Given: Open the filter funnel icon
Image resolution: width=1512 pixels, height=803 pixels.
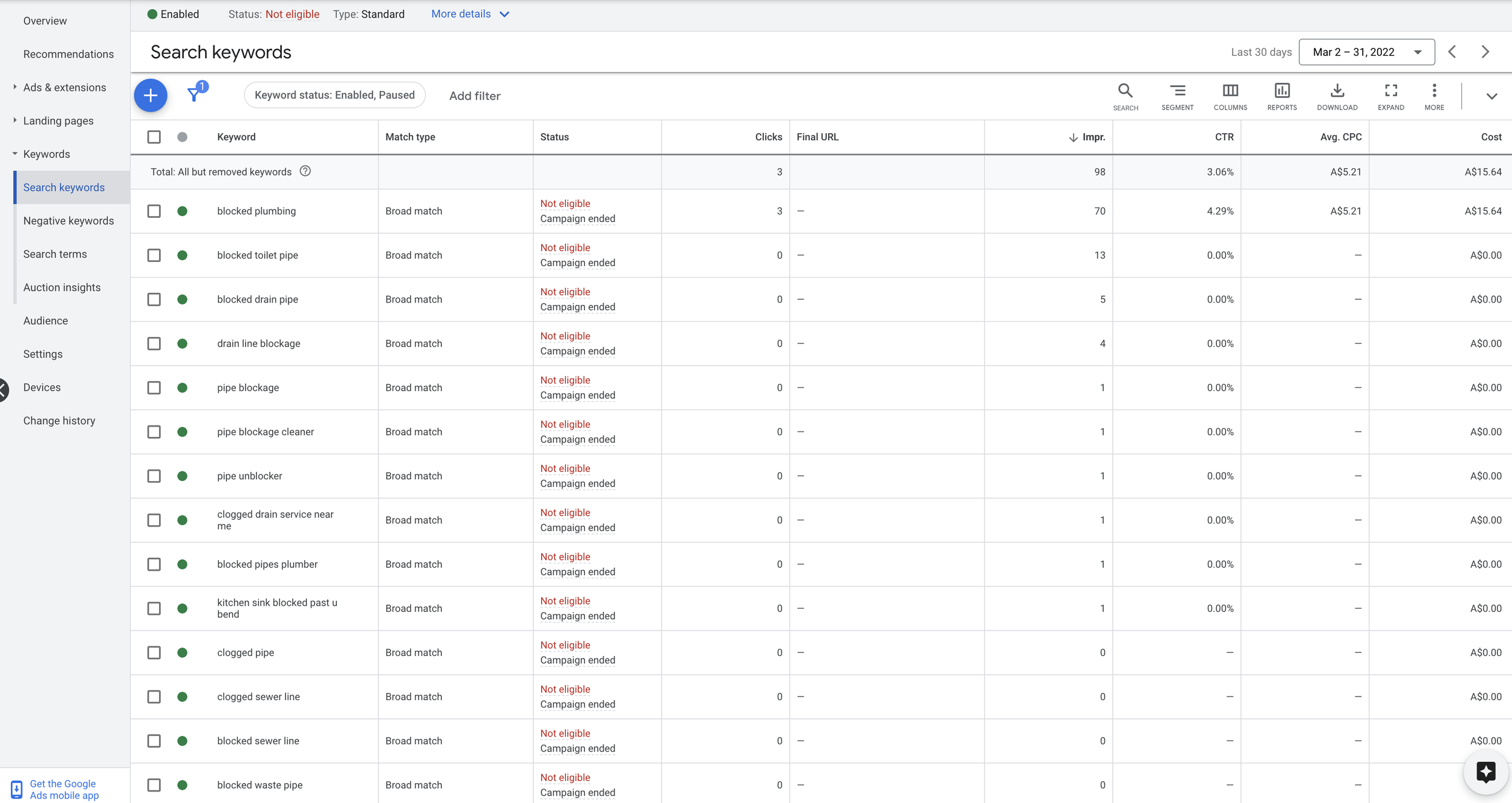Looking at the screenshot, I should click(195, 94).
